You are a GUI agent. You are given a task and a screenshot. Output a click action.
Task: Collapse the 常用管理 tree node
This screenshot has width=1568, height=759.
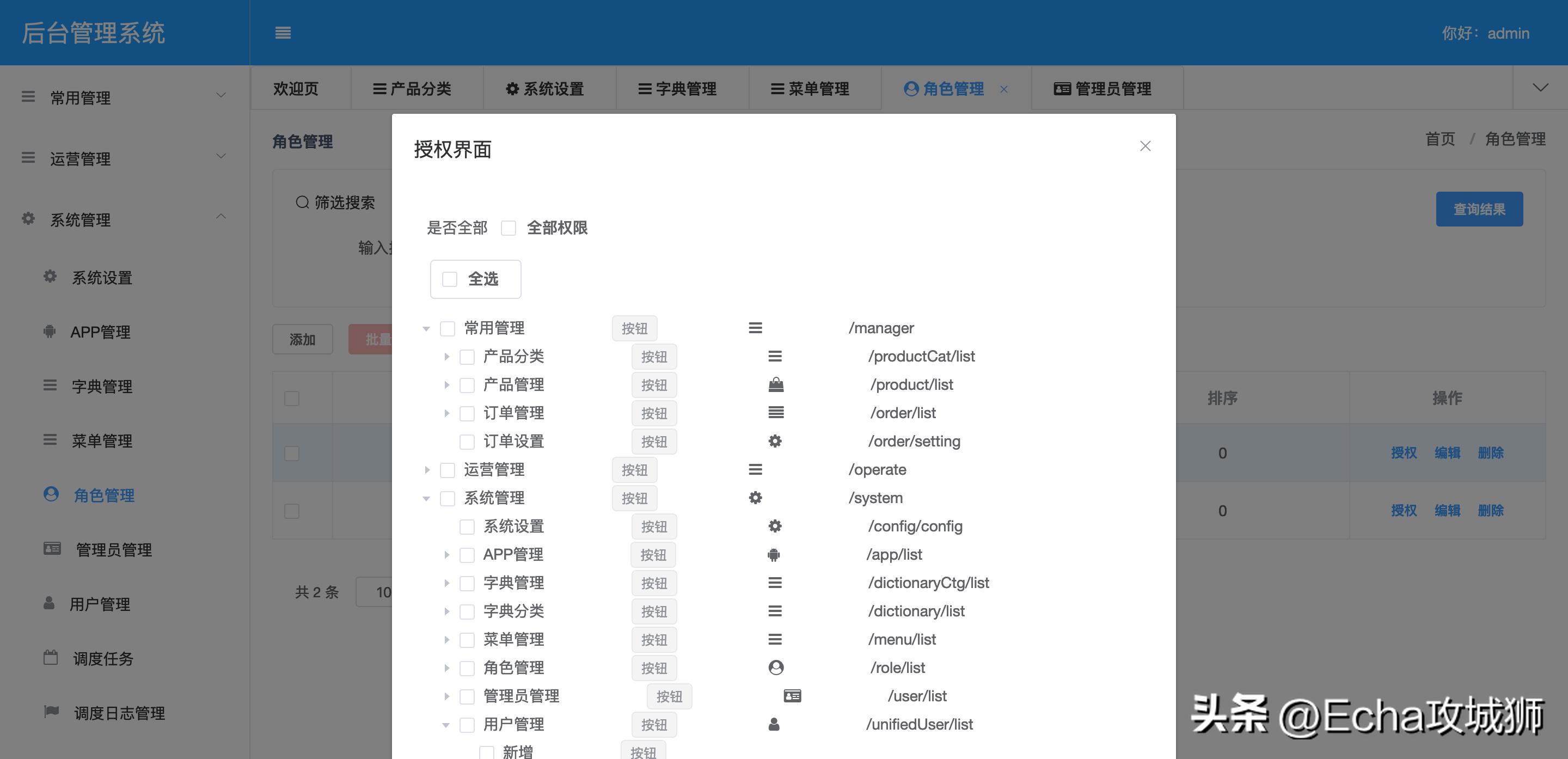coord(426,327)
